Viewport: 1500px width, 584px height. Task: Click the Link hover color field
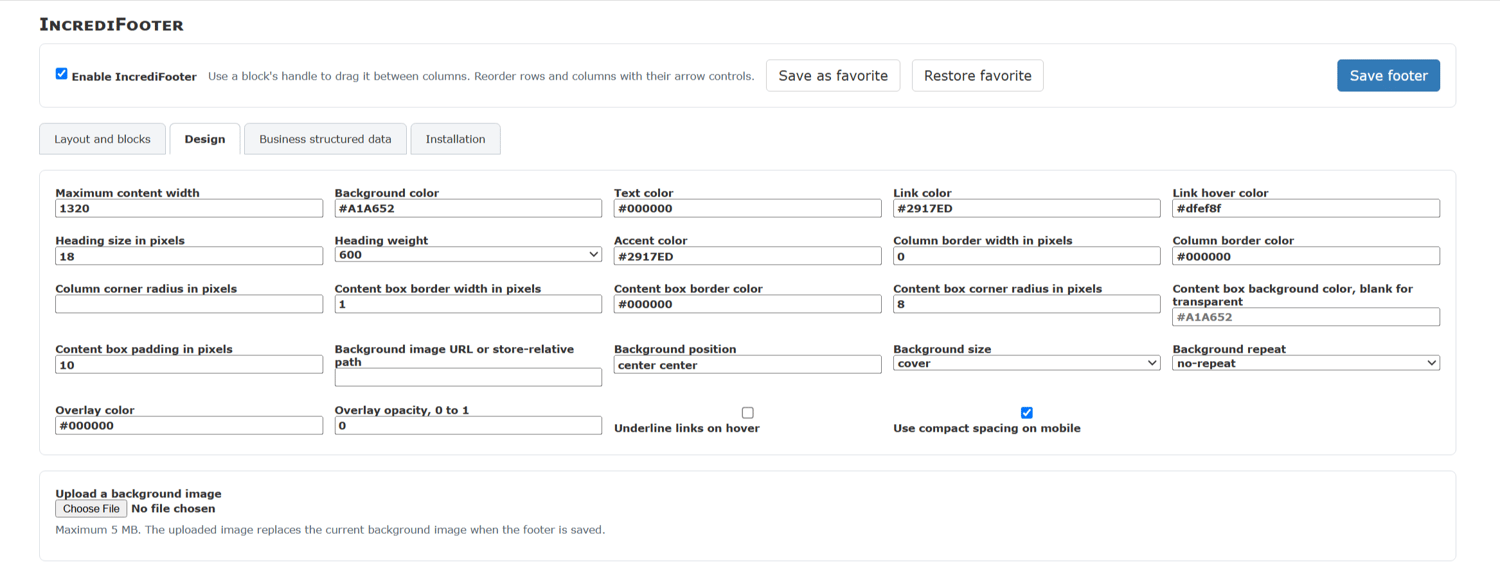(1306, 209)
